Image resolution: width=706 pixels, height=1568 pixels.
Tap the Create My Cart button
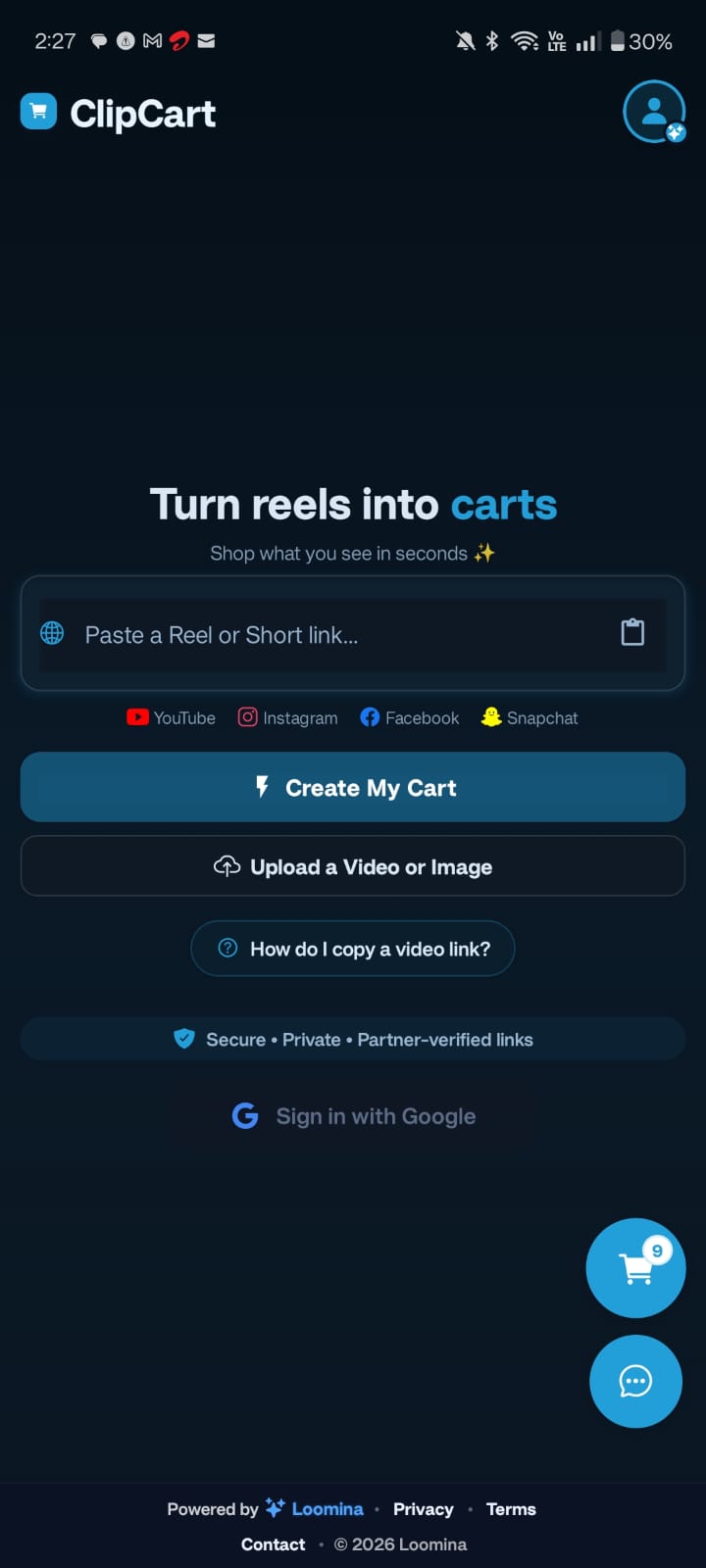[x=353, y=787]
